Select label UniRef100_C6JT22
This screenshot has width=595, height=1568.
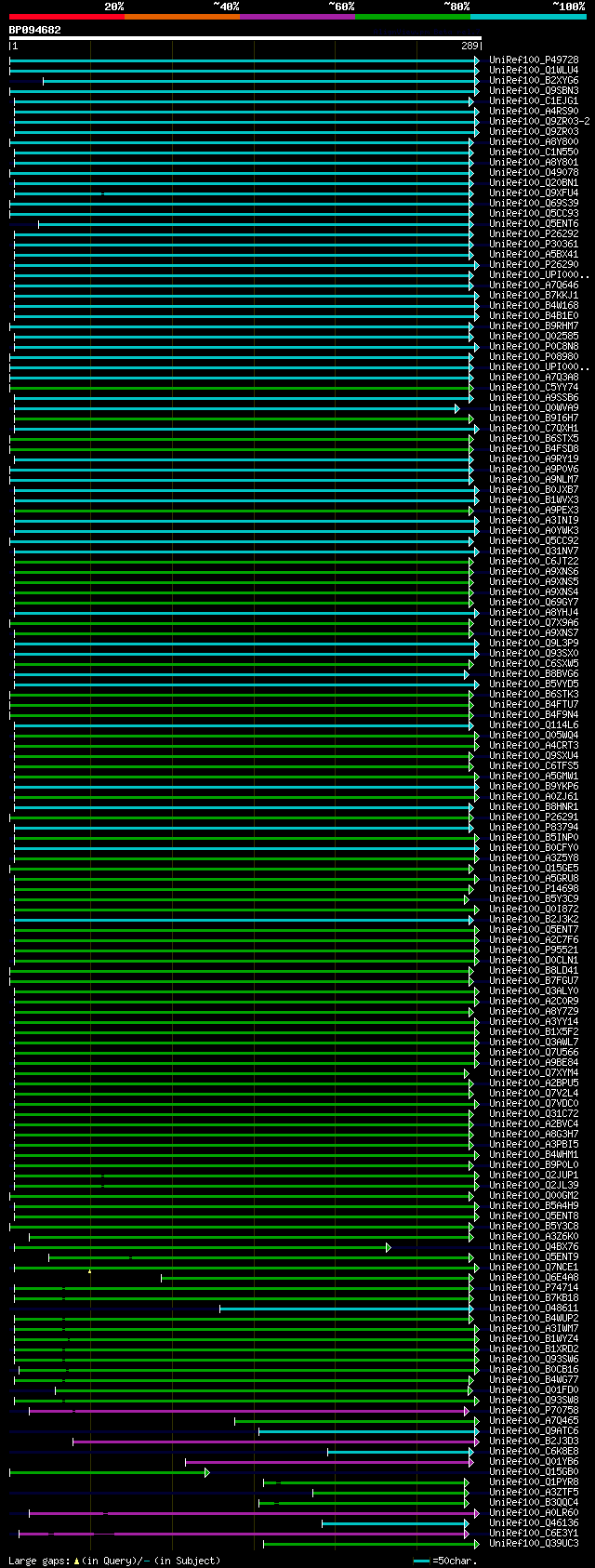(534, 561)
